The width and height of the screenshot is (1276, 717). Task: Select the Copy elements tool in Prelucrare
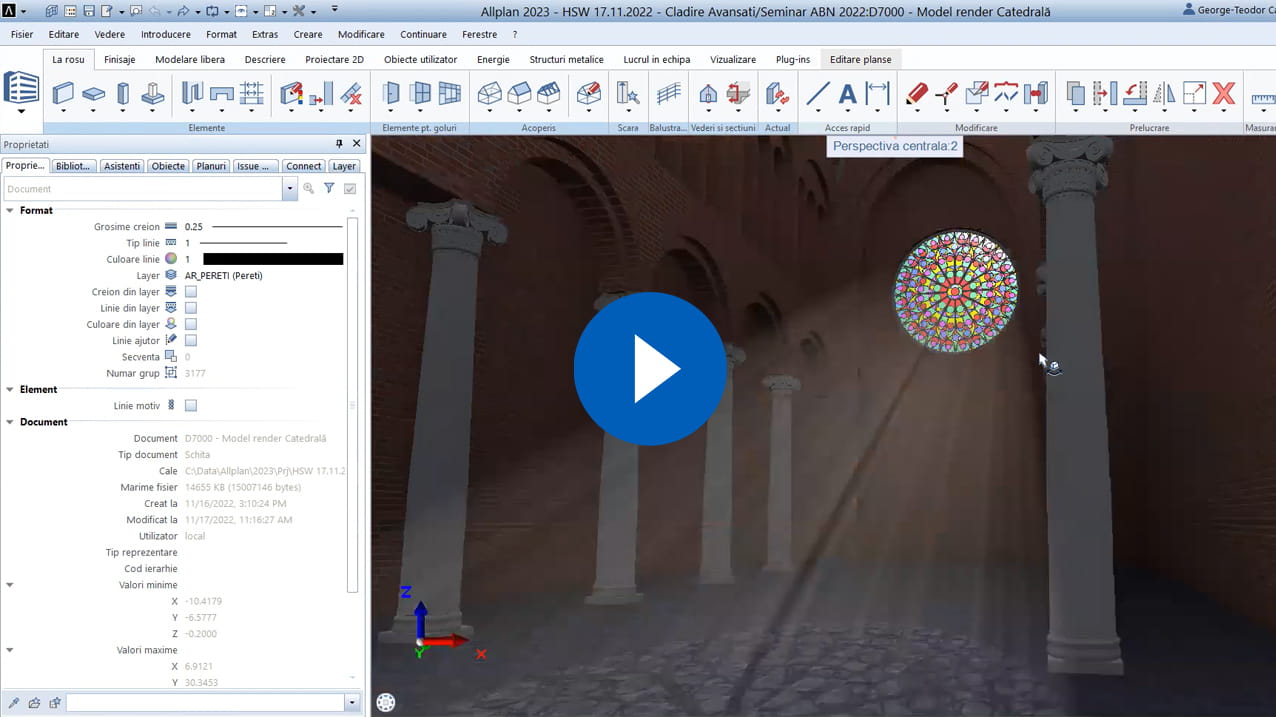[1075, 94]
